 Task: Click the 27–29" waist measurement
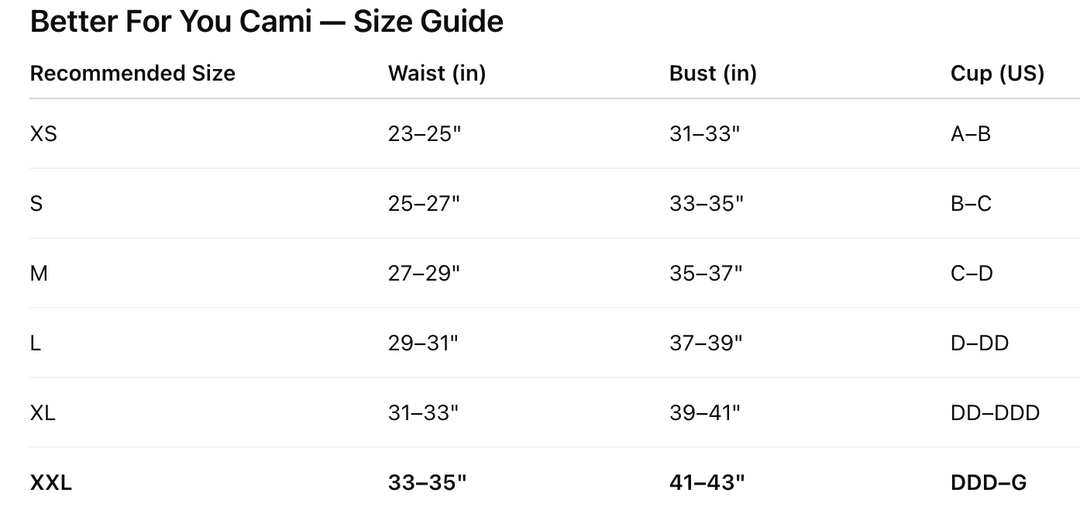pyautogui.click(x=424, y=273)
